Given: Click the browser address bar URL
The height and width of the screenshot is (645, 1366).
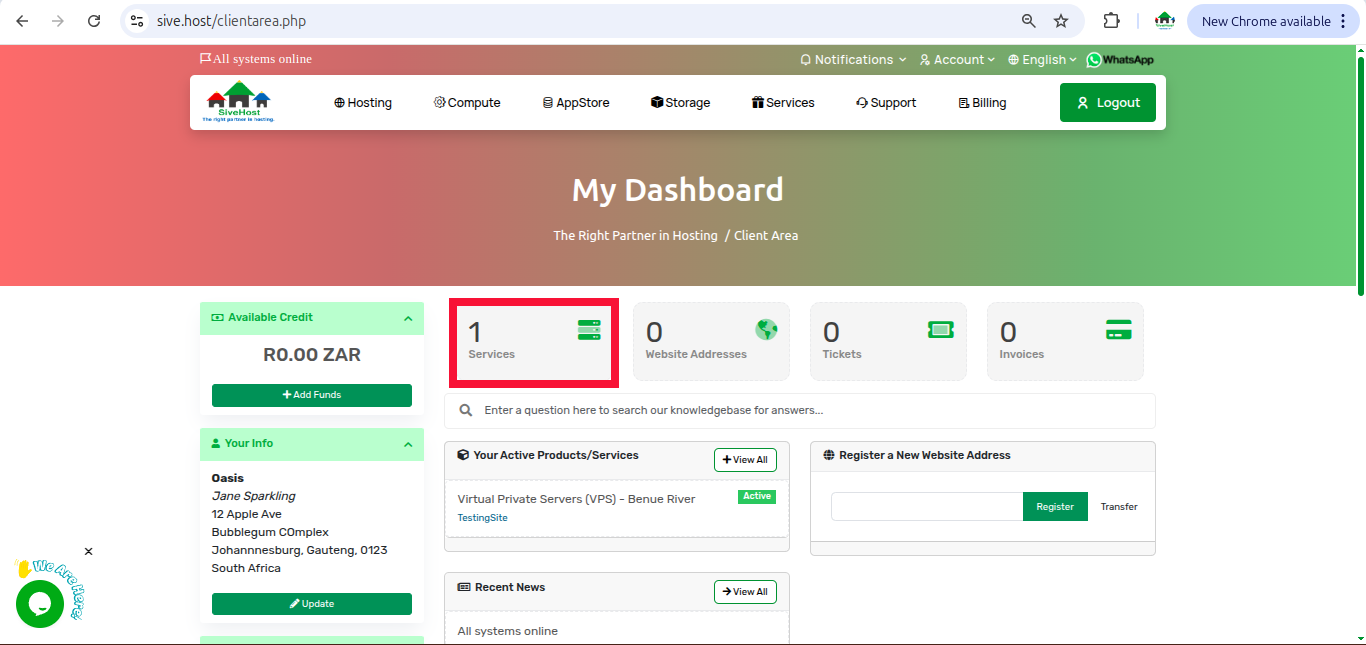Looking at the screenshot, I should pyautogui.click(x=231, y=21).
